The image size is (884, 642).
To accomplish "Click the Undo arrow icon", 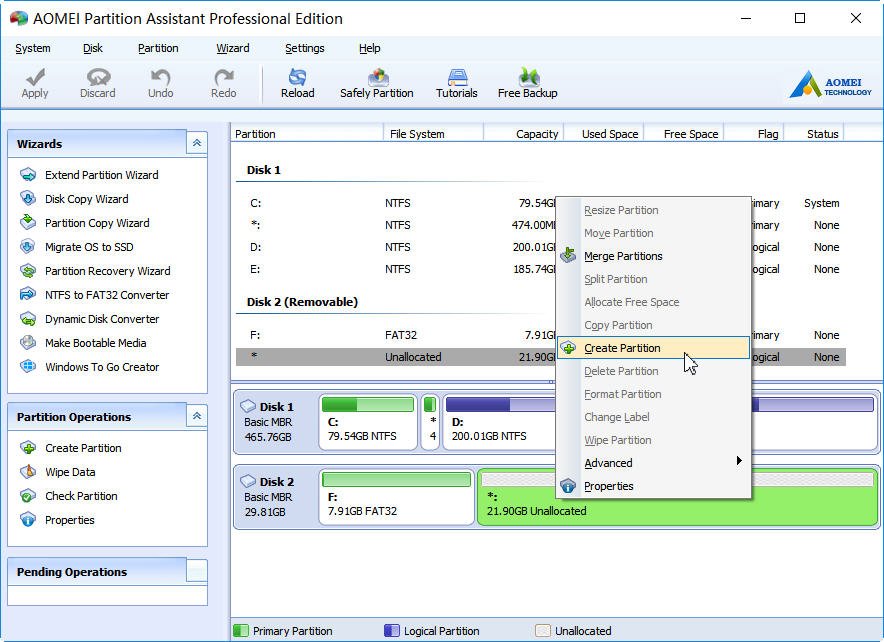I will [161, 77].
